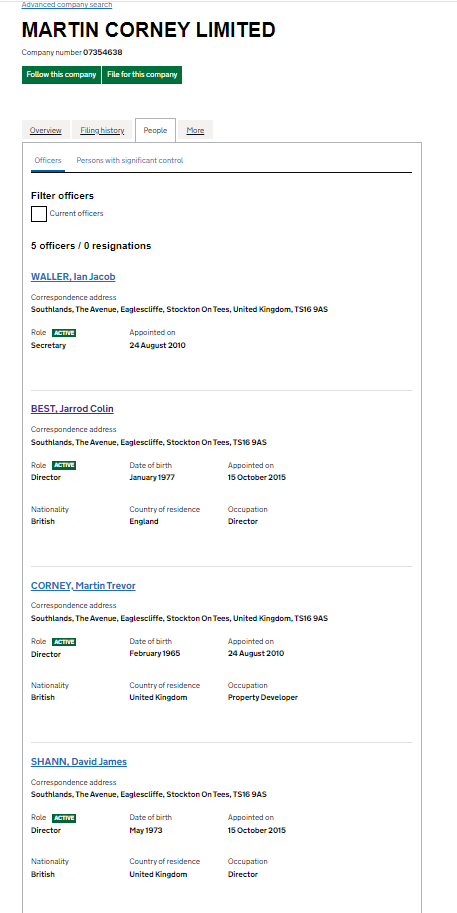
Task: Click the Current officers filter label
Action: coord(76,214)
